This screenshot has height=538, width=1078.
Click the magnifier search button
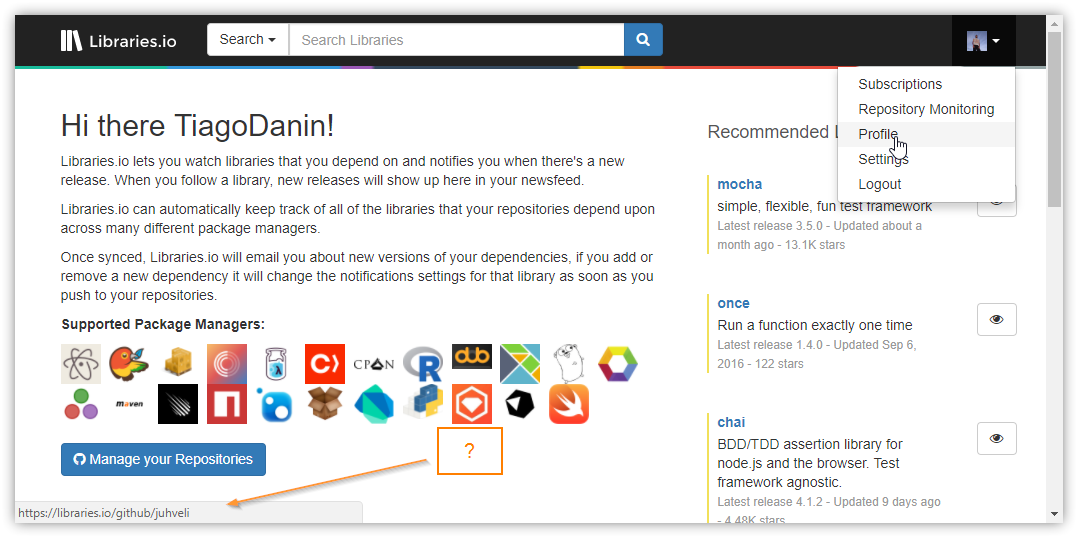point(644,40)
